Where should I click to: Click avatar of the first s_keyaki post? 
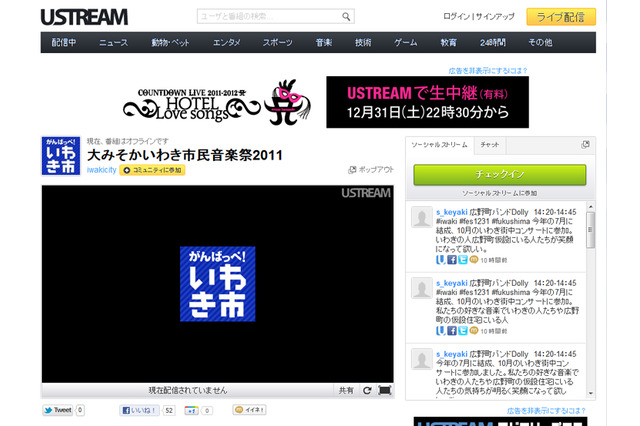tap(422, 217)
